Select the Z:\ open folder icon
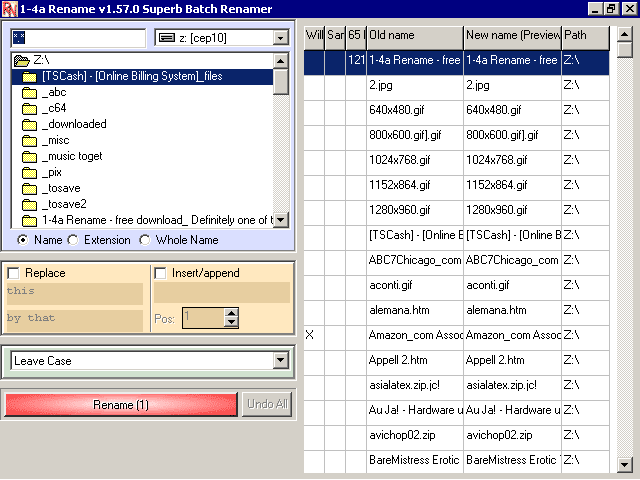The height and width of the screenshot is (480, 640). [22, 61]
